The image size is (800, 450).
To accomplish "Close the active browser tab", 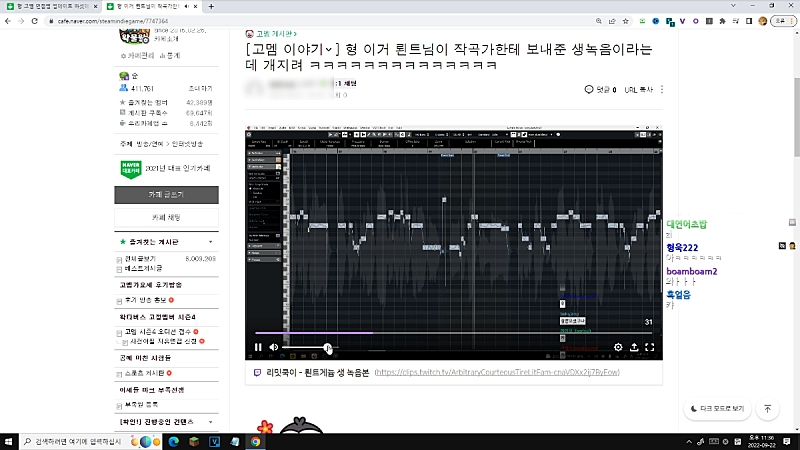I will click(x=195, y=7).
